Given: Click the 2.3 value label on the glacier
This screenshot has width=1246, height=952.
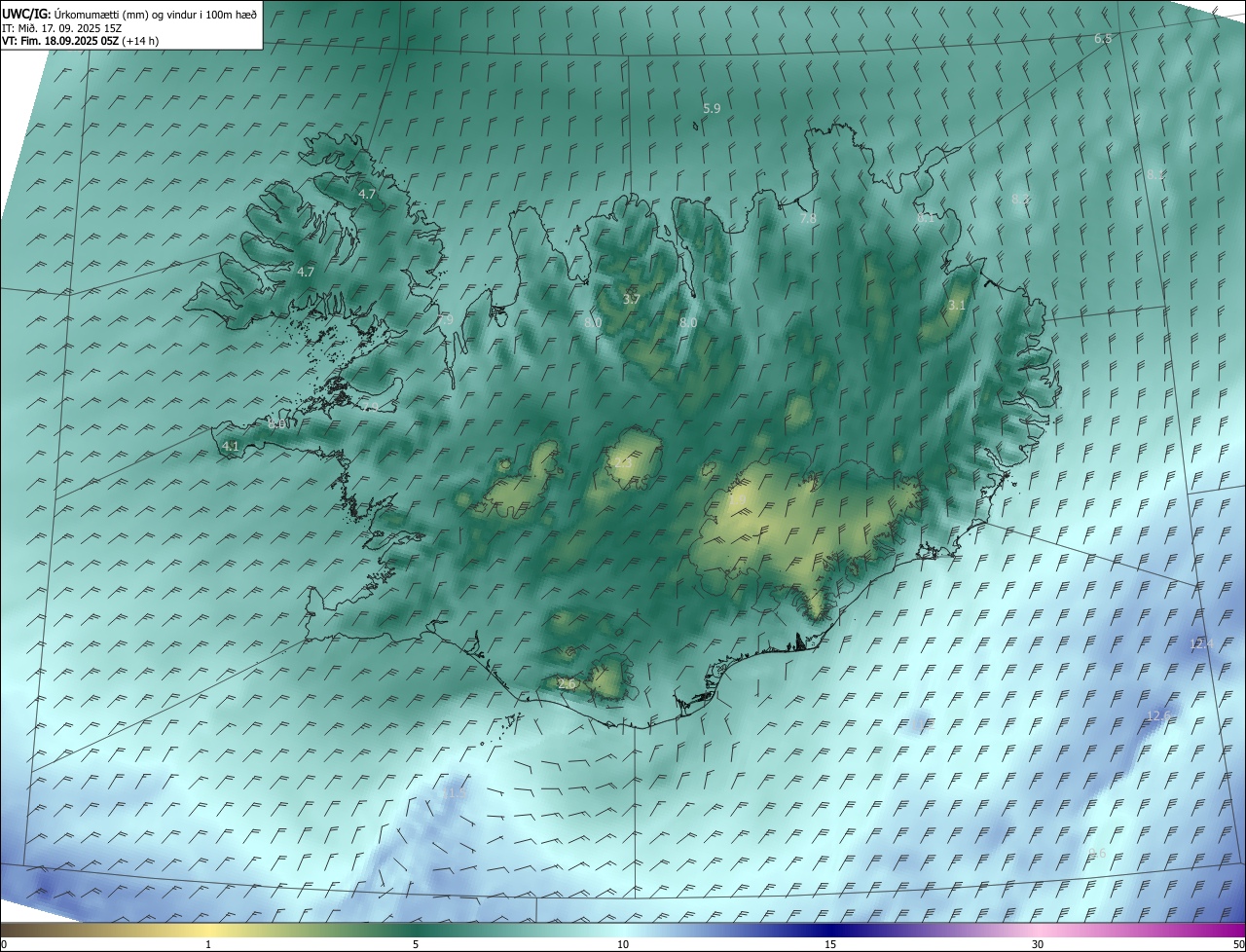Looking at the screenshot, I should [623, 462].
